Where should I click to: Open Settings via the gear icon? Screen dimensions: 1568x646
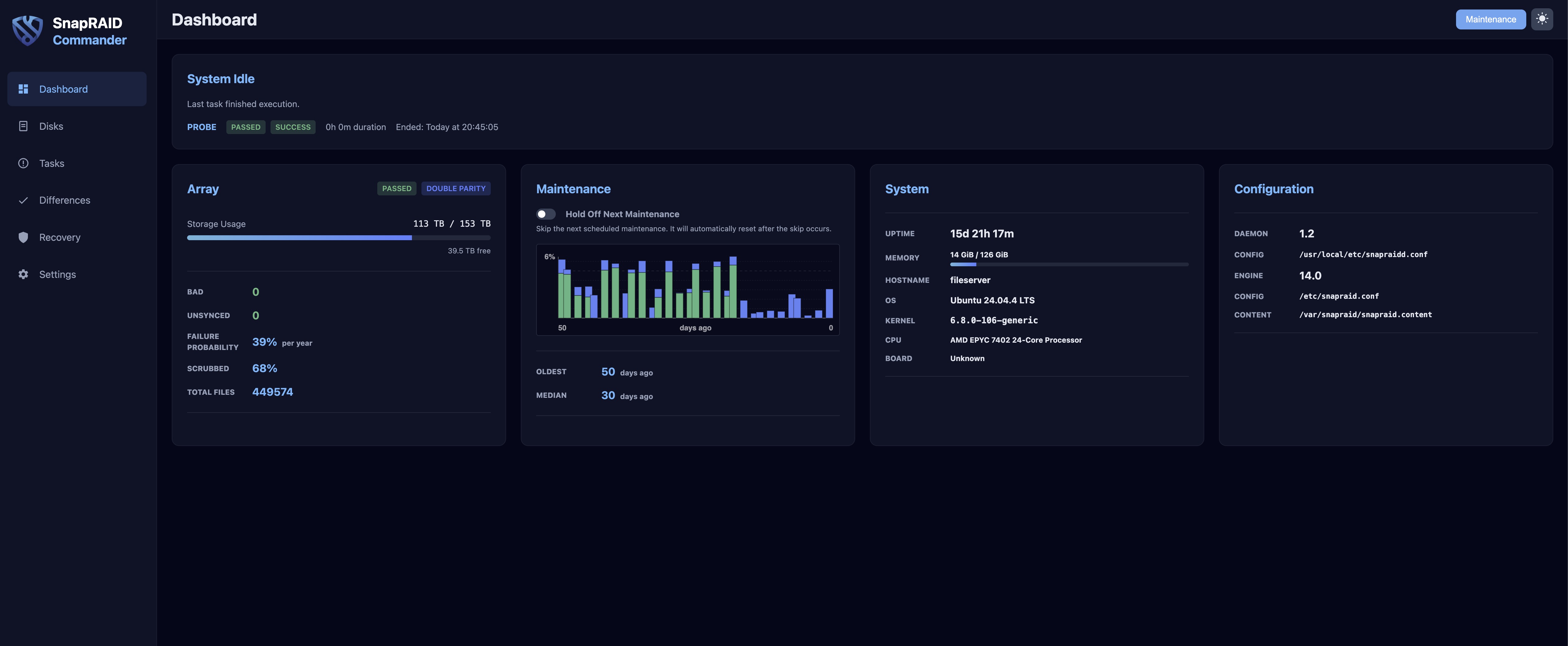point(23,274)
